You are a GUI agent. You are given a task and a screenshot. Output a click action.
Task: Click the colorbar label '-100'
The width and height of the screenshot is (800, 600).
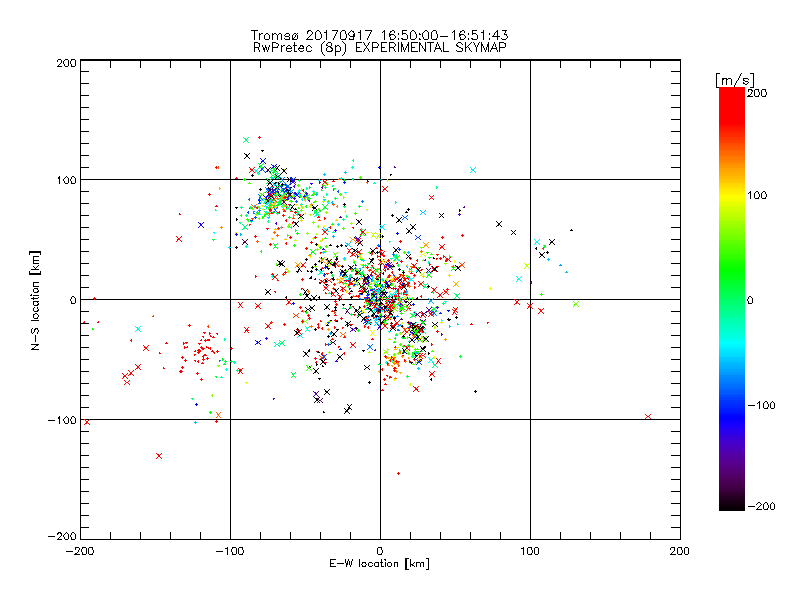point(761,405)
